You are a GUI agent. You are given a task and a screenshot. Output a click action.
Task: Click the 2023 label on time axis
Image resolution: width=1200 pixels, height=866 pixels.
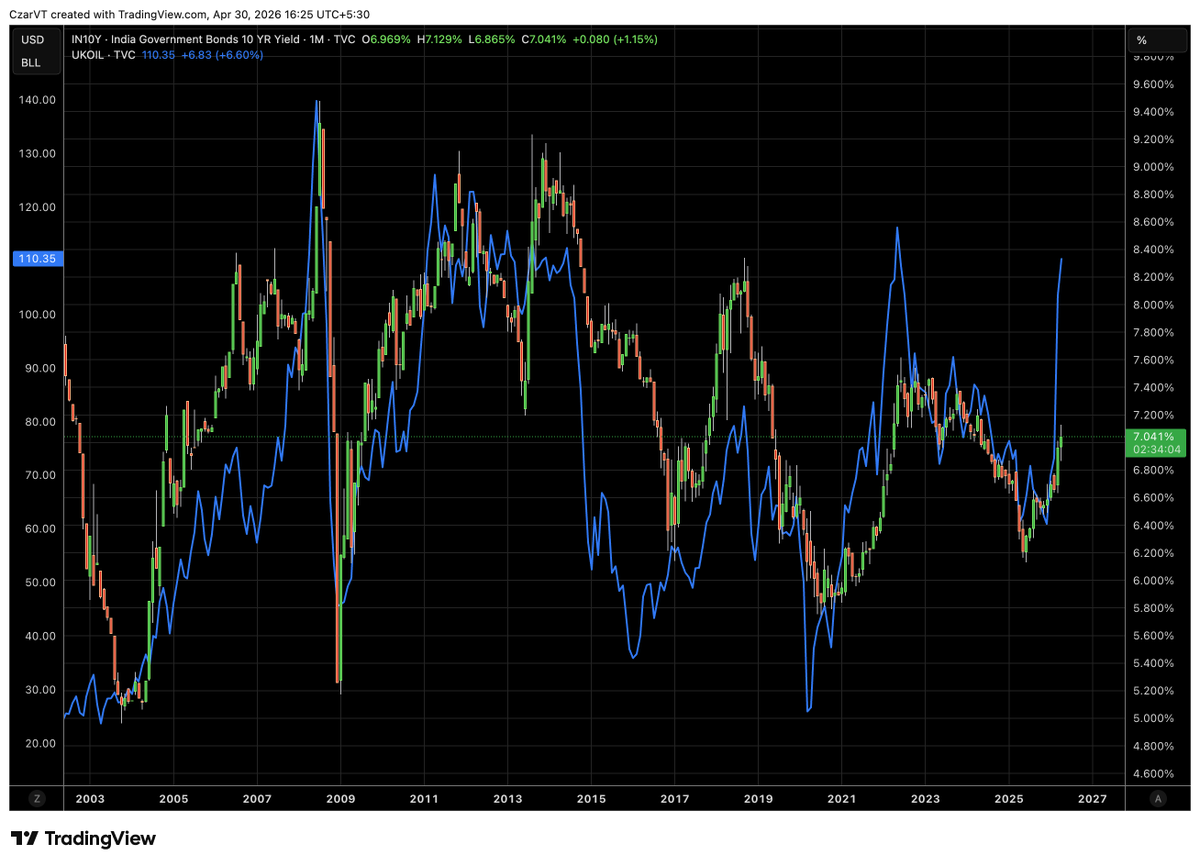(x=925, y=799)
